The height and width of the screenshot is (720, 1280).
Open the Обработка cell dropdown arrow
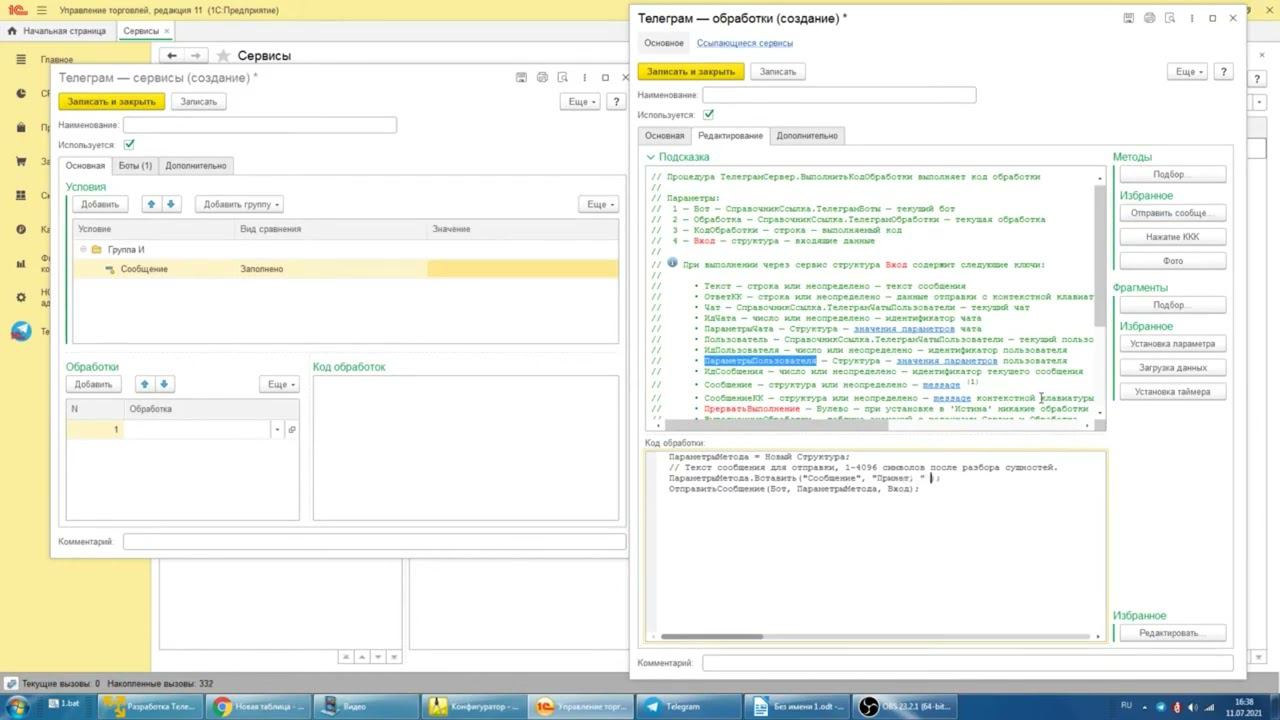(277, 430)
